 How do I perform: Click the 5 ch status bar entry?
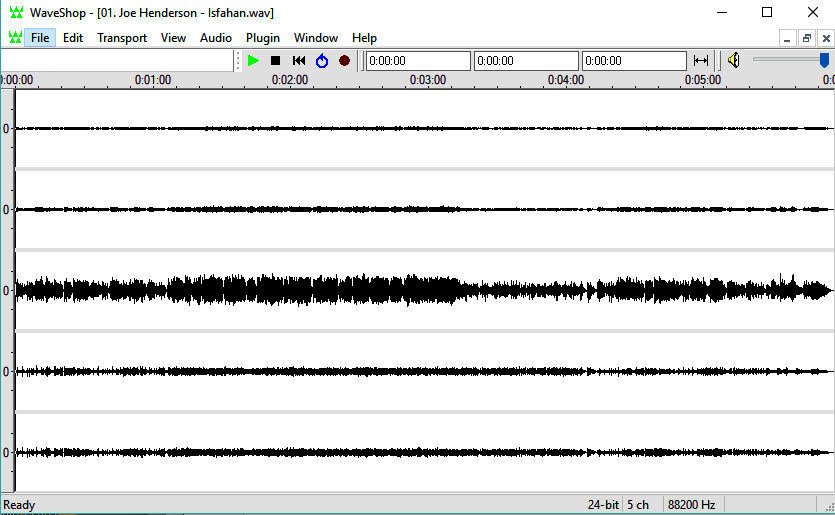(x=637, y=505)
